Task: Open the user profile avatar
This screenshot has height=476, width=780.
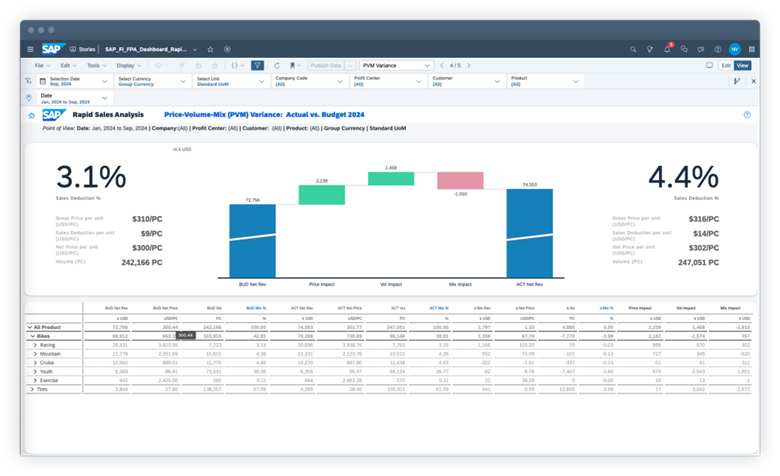Action: [x=735, y=49]
